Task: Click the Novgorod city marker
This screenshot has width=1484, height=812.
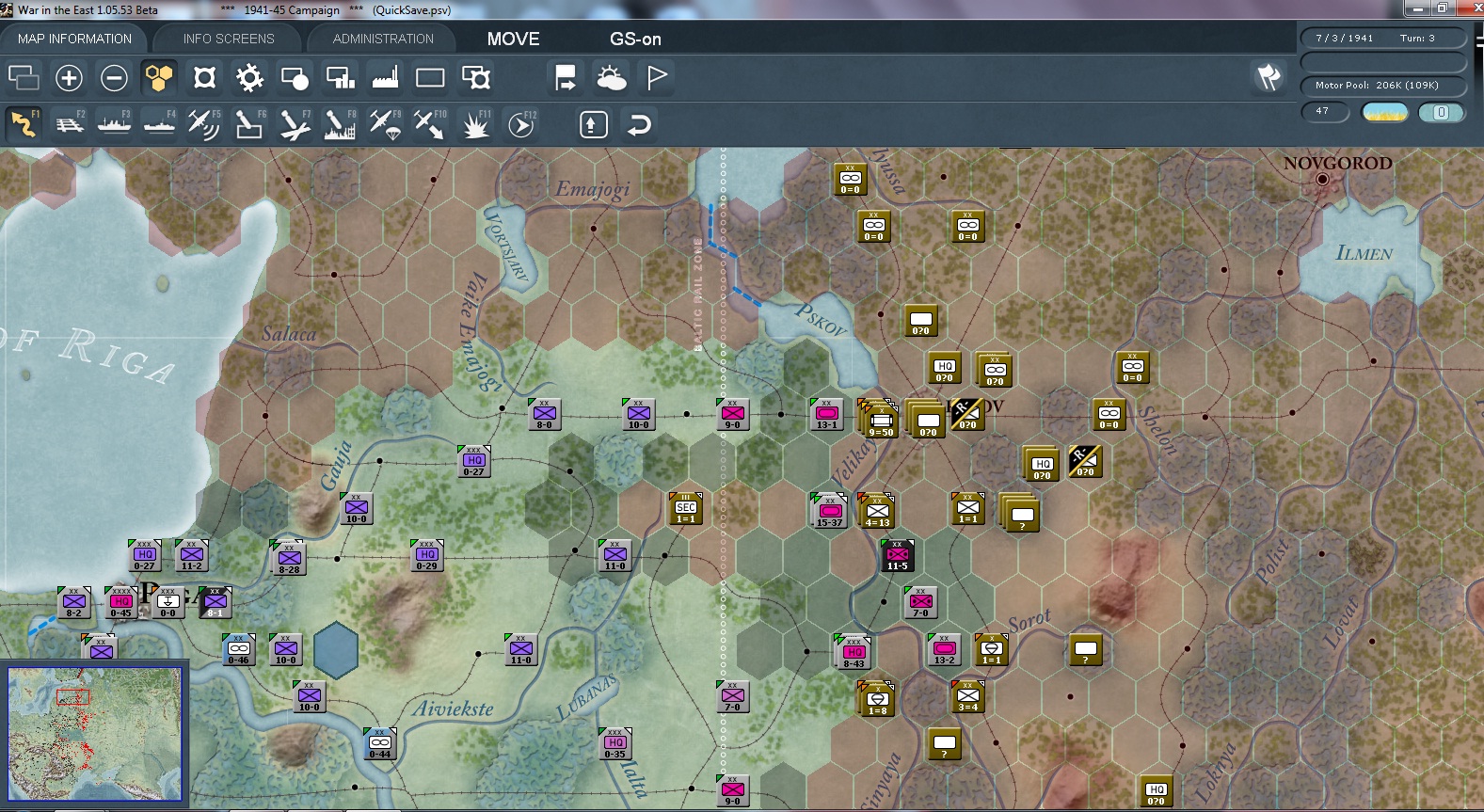Action: click(x=1322, y=179)
